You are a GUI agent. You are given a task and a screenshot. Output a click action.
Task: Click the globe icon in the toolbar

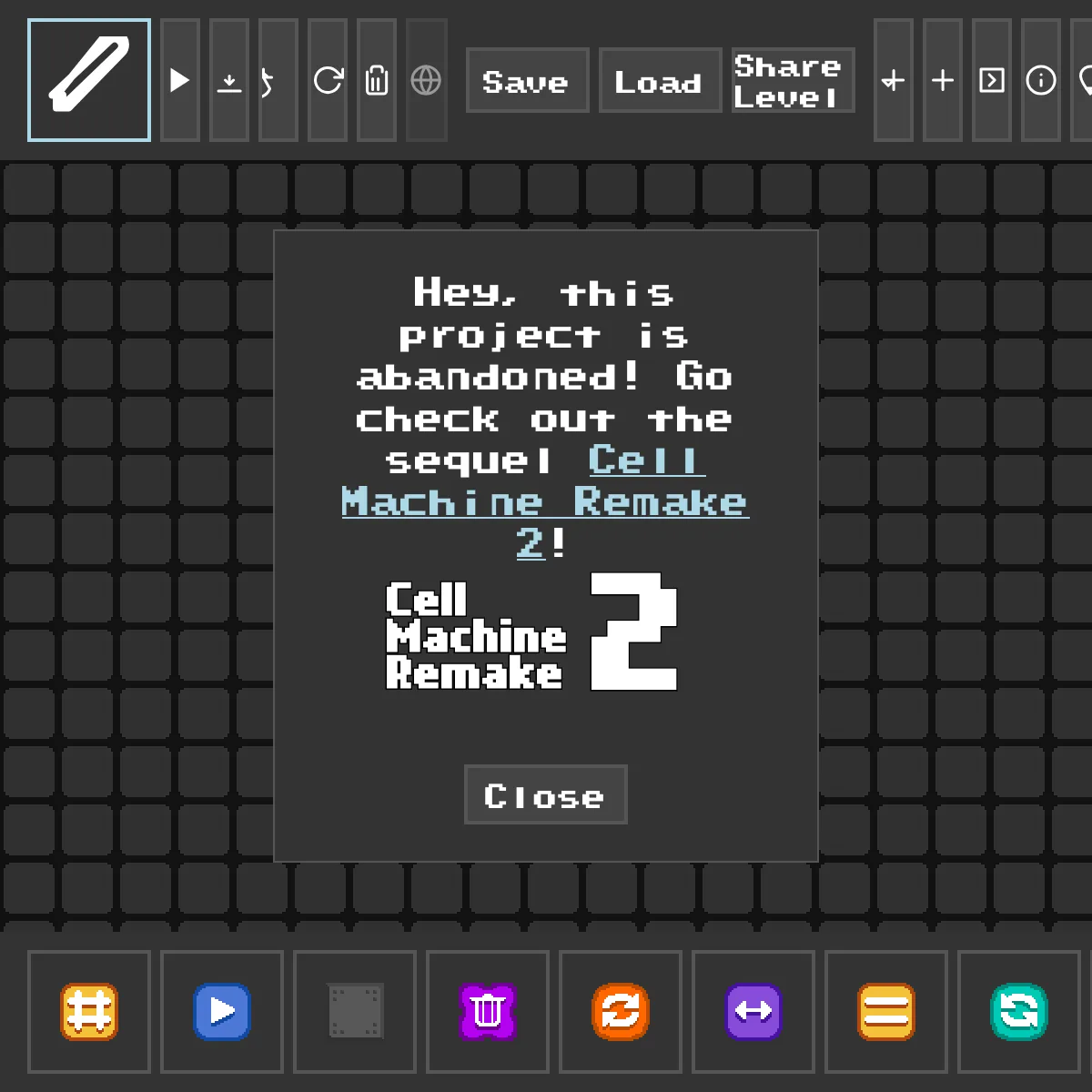click(x=426, y=79)
